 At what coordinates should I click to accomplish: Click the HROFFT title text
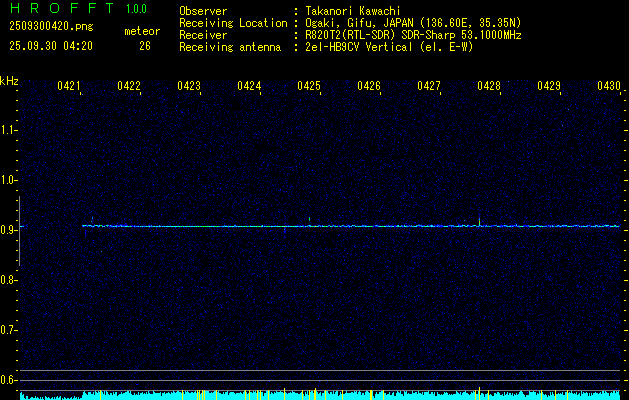(x=62, y=8)
